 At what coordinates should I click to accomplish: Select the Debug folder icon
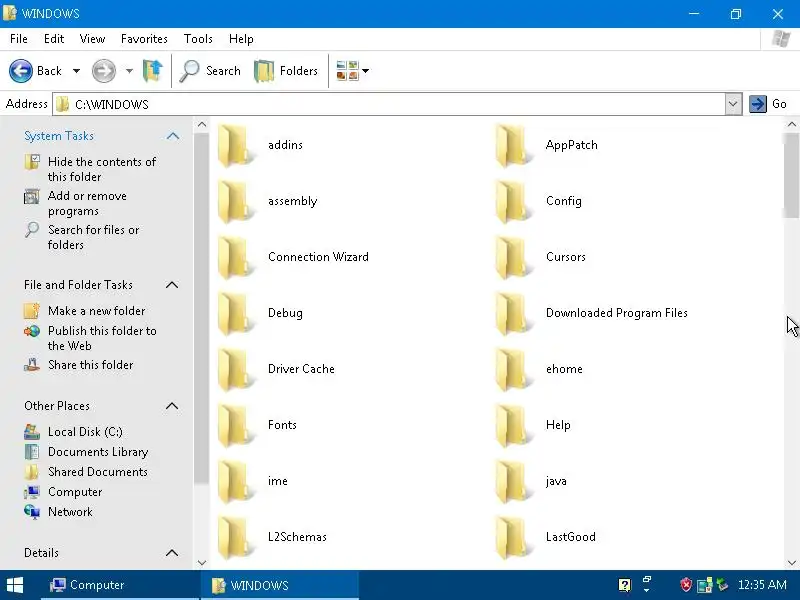coord(235,313)
